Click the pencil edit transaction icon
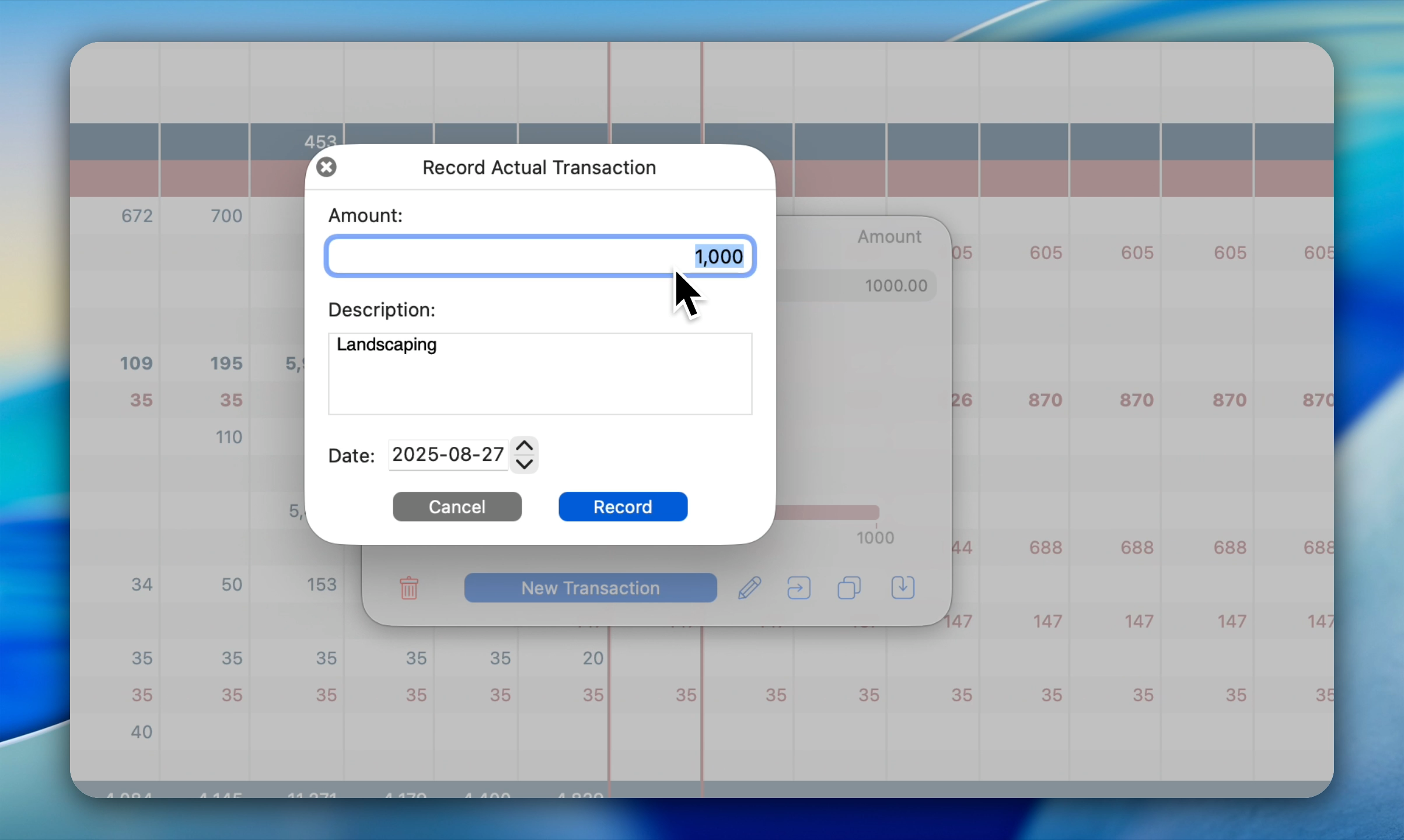 click(x=749, y=587)
